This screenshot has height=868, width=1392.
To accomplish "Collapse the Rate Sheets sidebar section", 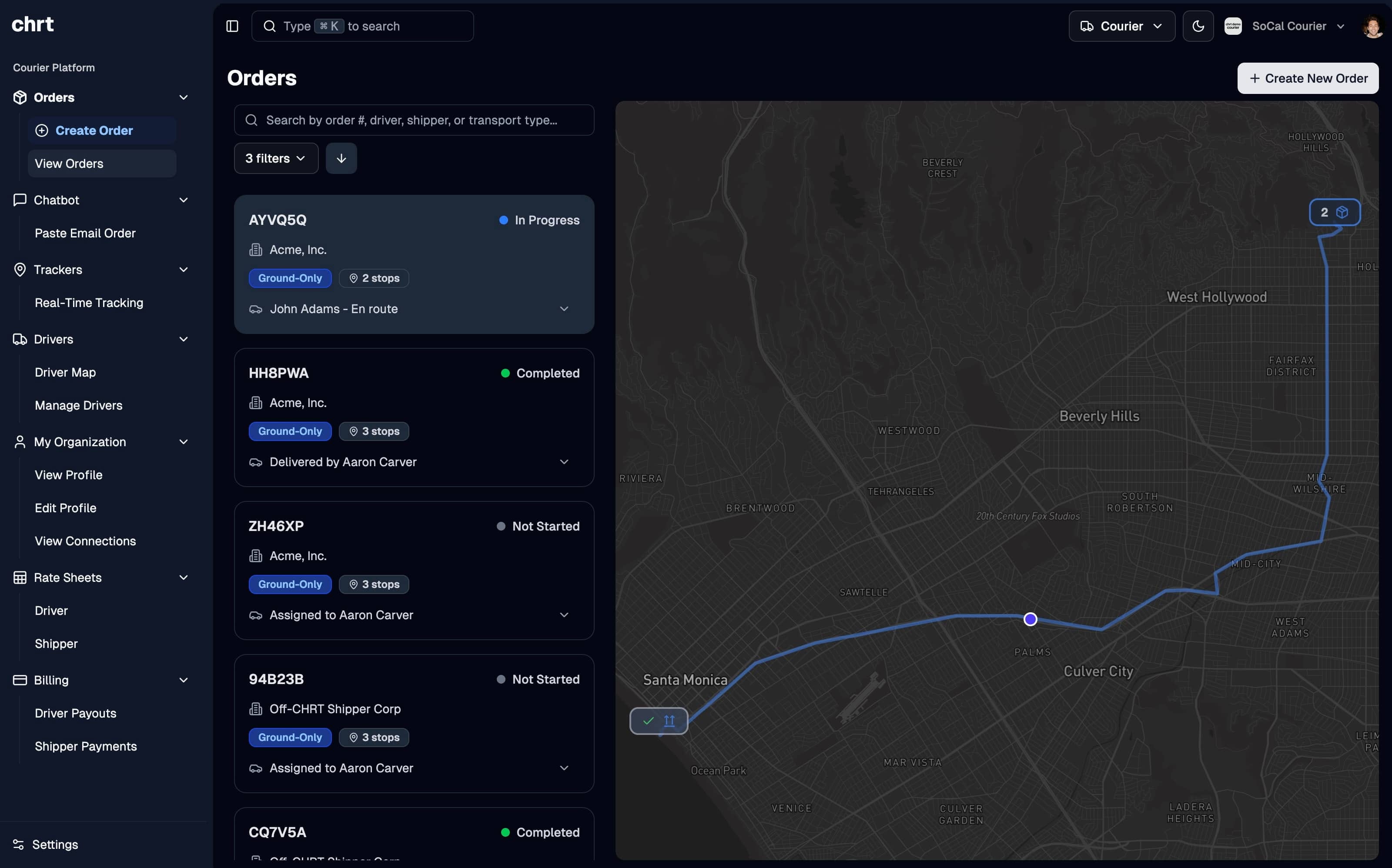I will [184, 578].
